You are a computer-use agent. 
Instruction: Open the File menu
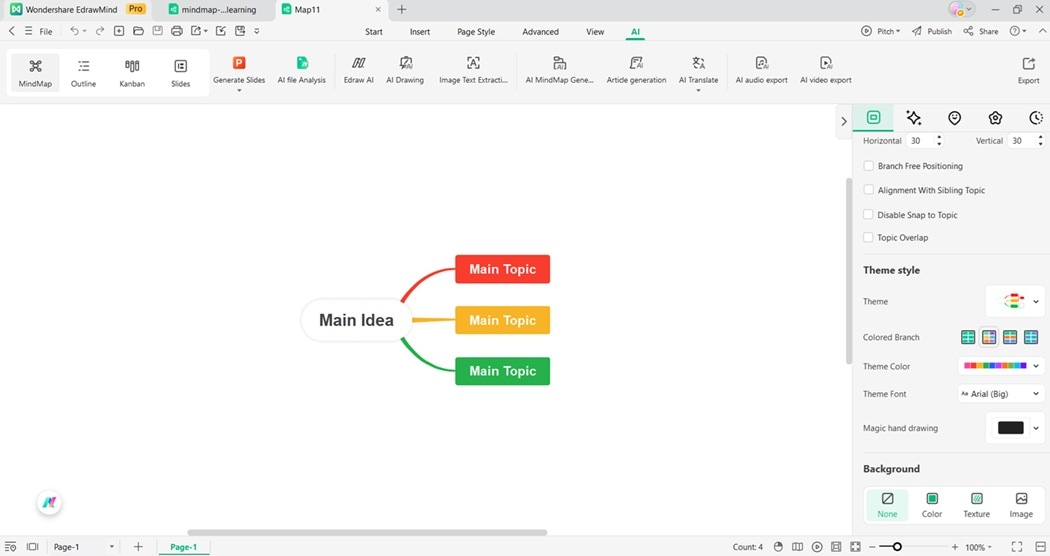tap(39, 31)
